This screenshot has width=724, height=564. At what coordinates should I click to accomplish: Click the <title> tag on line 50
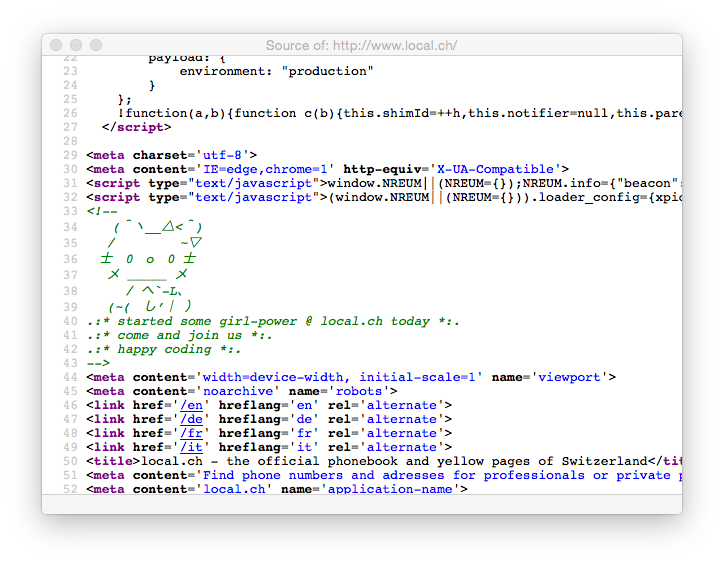pyautogui.click(x=113, y=461)
